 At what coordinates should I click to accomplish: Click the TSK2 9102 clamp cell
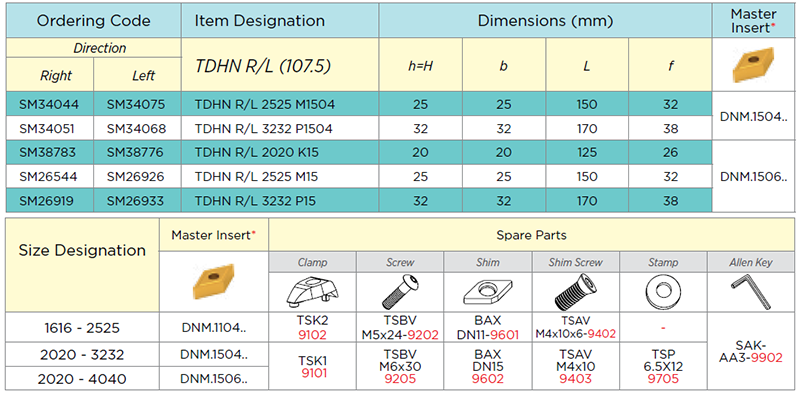[x=312, y=328]
